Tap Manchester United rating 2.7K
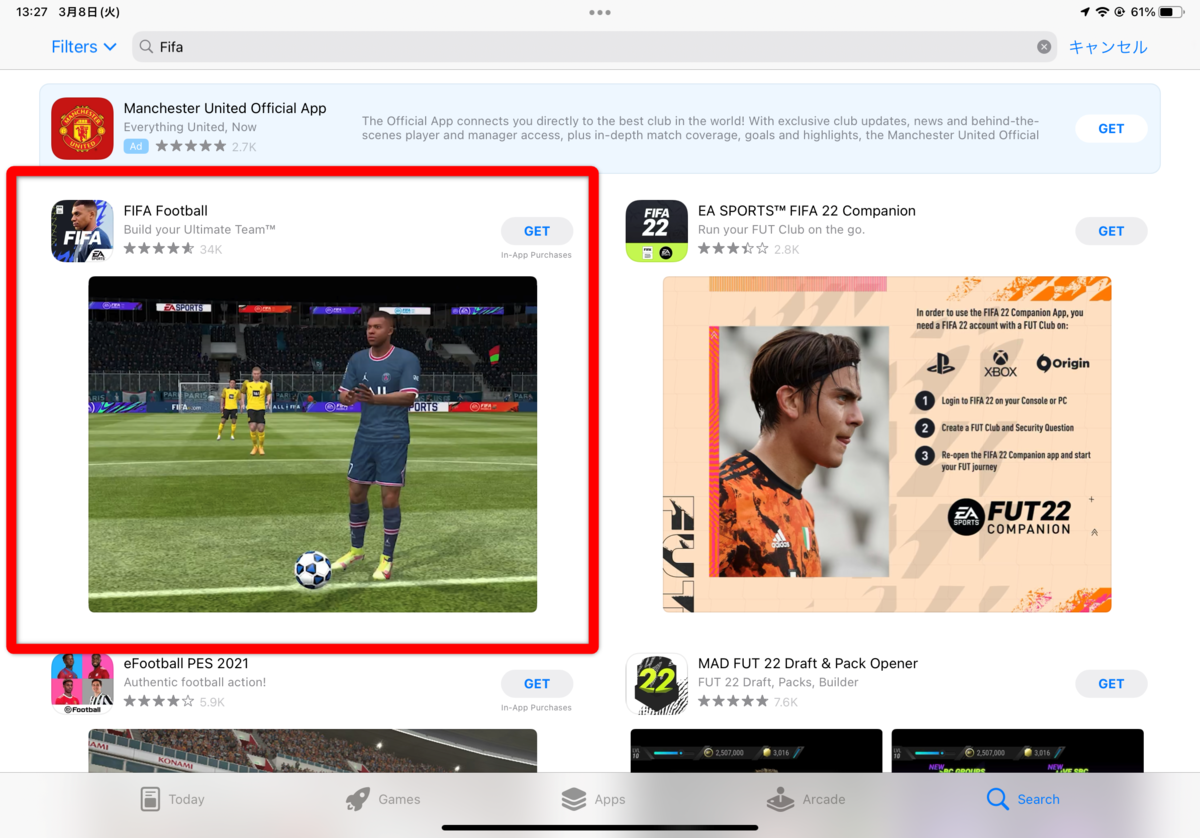The height and width of the screenshot is (838, 1200). [x=206, y=146]
